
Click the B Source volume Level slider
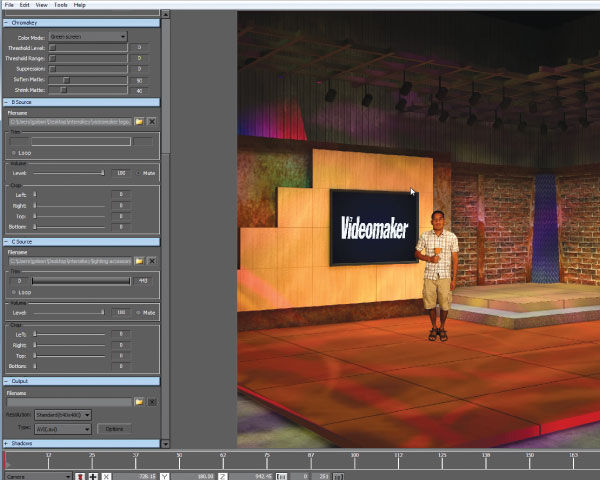[x=69, y=173]
